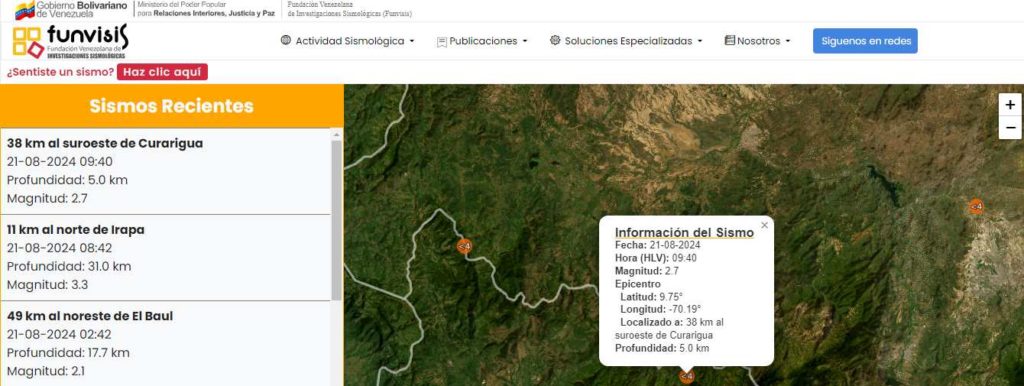Expand the Actividad Sismológica dropdown

tap(348, 40)
